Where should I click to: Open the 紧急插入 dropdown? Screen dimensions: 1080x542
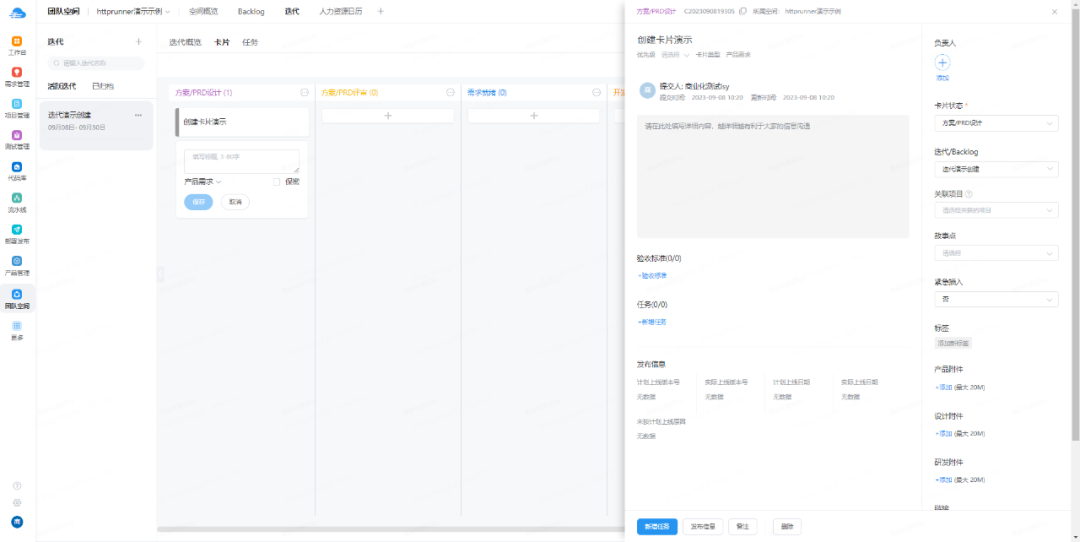click(996, 300)
